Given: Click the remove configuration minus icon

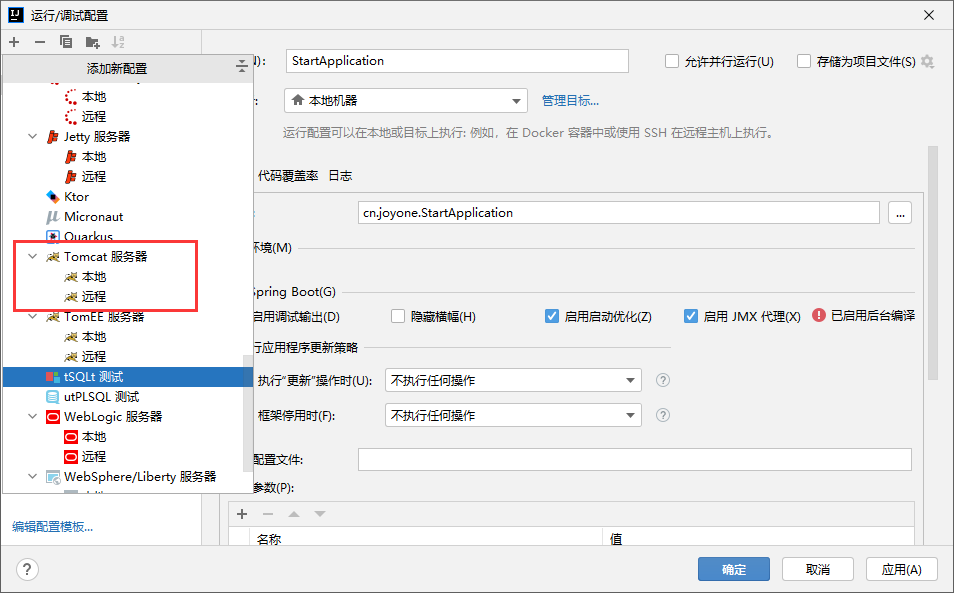Looking at the screenshot, I should [40, 42].
